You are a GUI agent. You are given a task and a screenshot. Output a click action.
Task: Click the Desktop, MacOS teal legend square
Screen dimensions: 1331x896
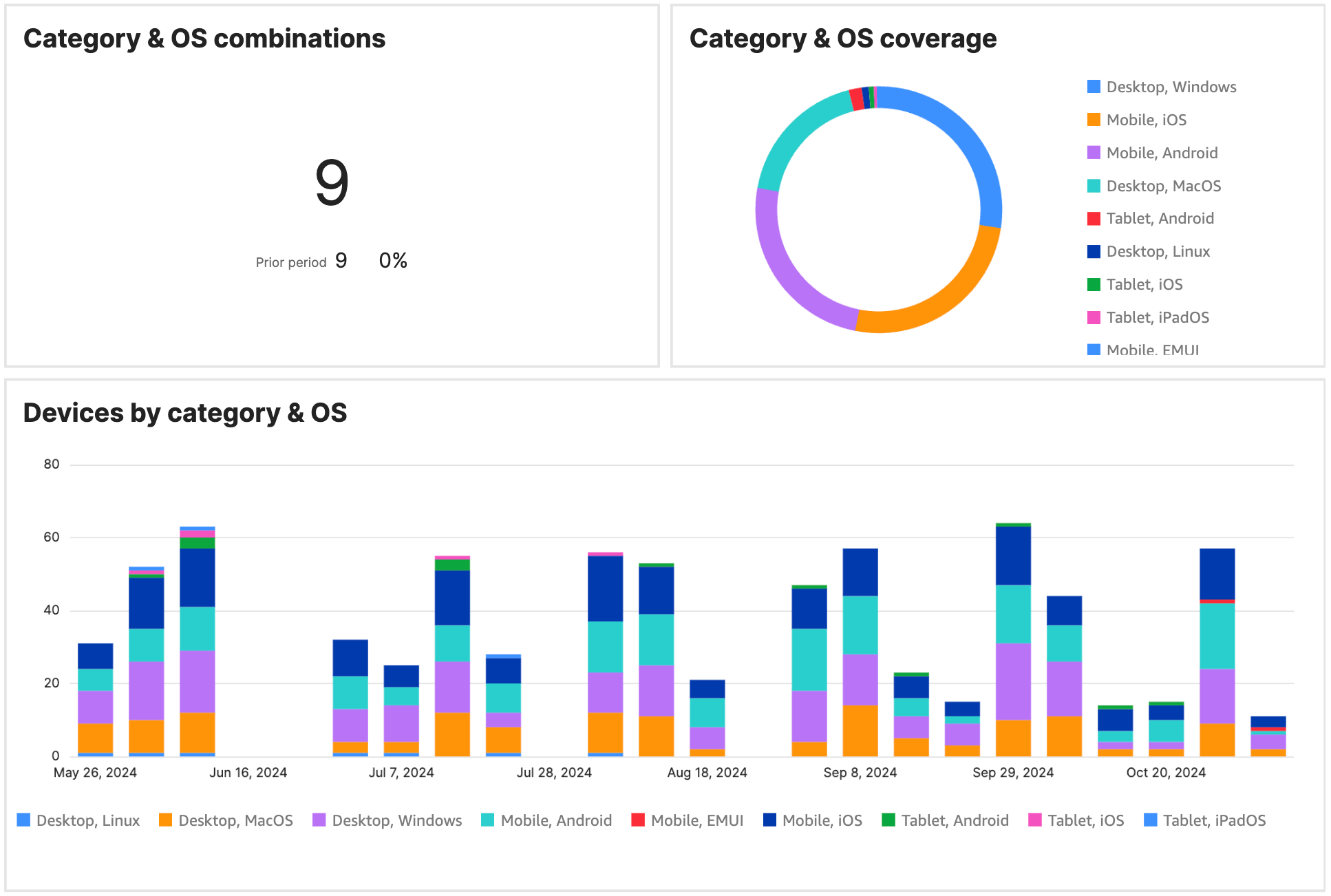[1094, 186]
